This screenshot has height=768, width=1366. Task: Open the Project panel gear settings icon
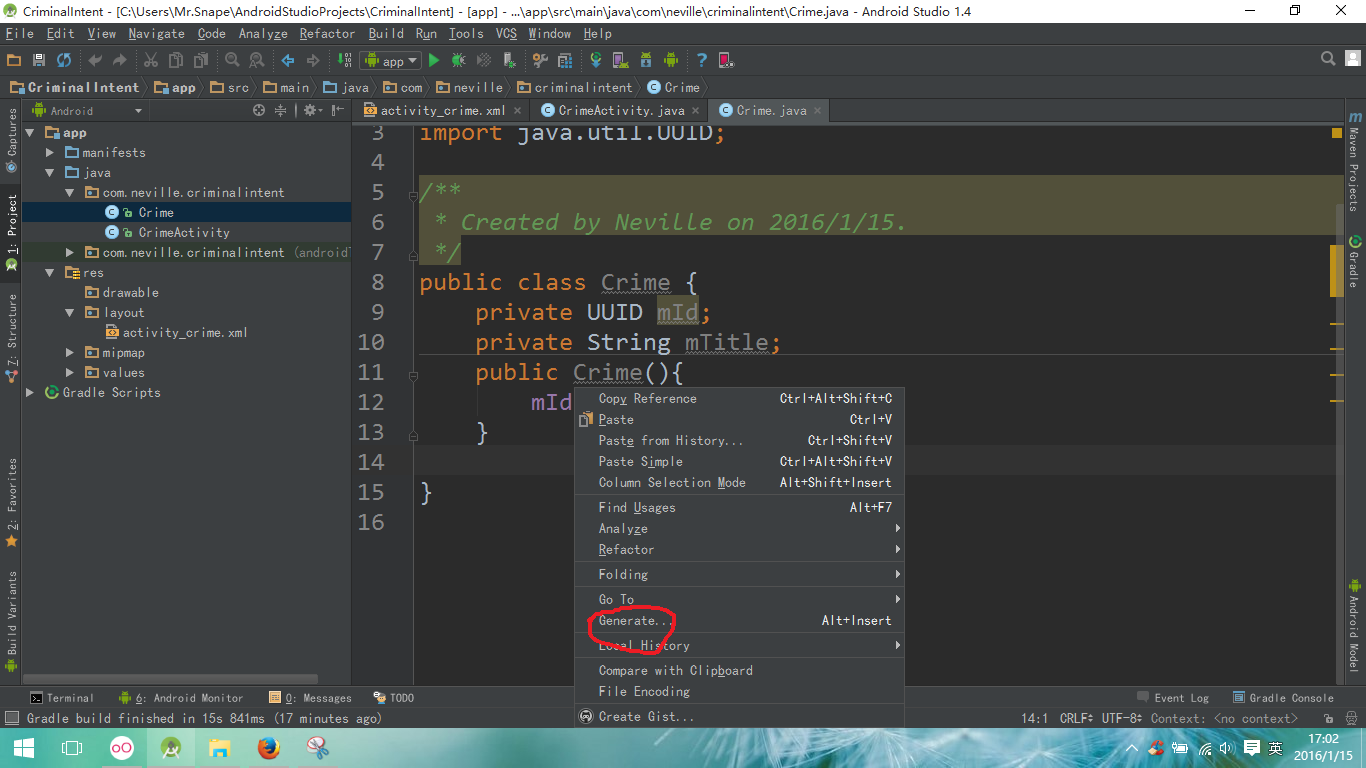coord(311,111)
